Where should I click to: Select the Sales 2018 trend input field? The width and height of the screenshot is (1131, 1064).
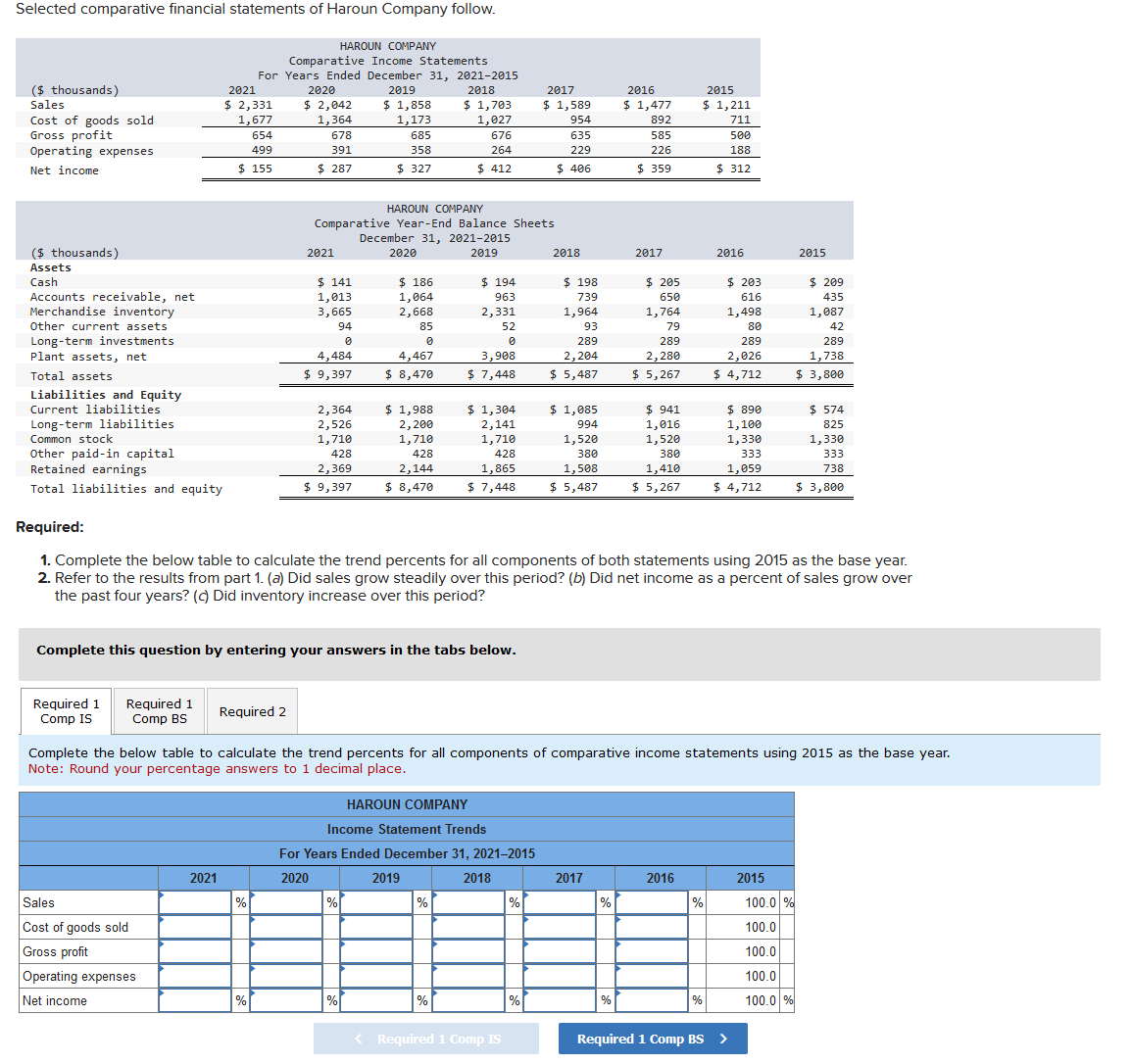tap(468, 902)
